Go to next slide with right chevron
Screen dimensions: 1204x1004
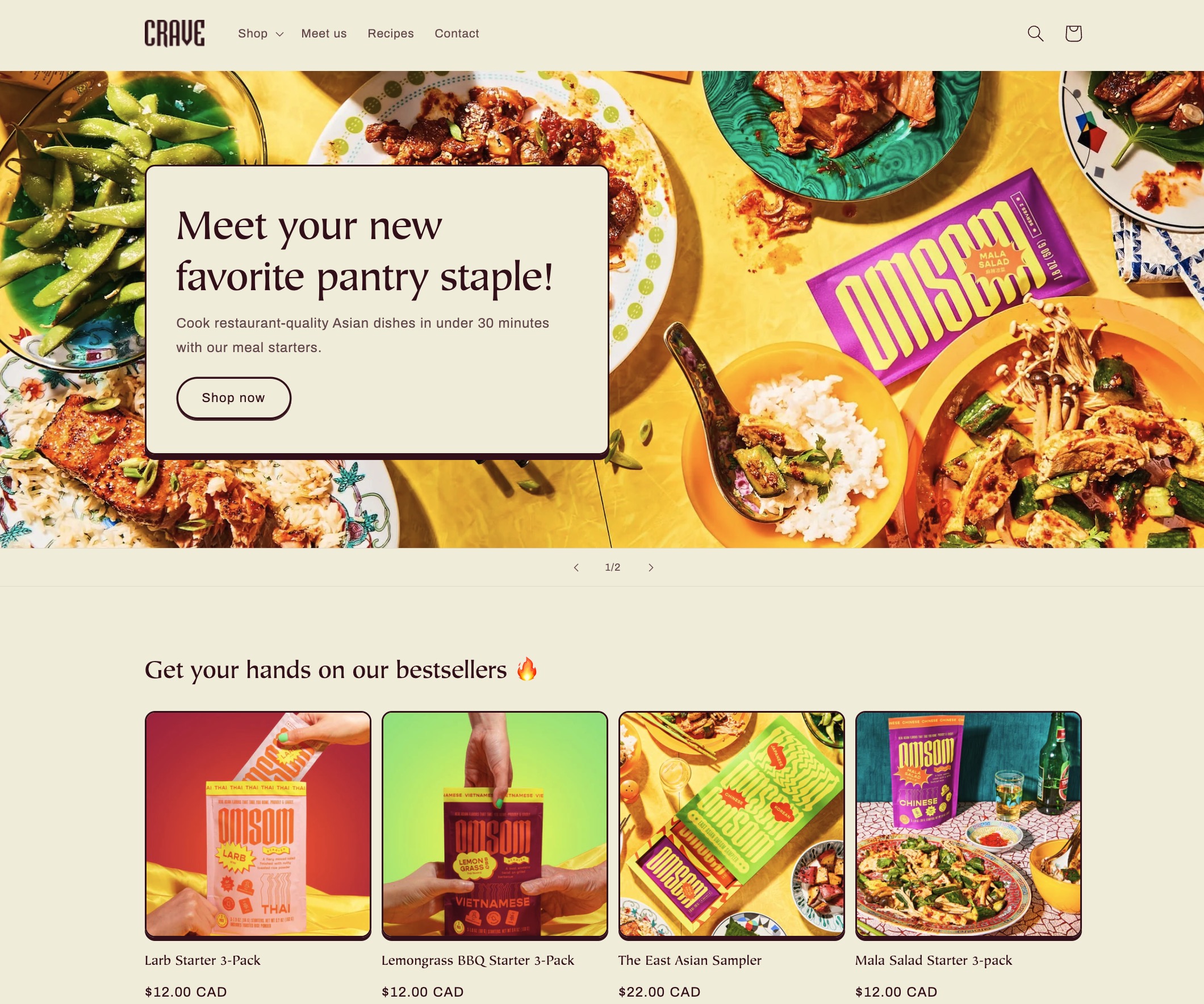coord(651,567)
